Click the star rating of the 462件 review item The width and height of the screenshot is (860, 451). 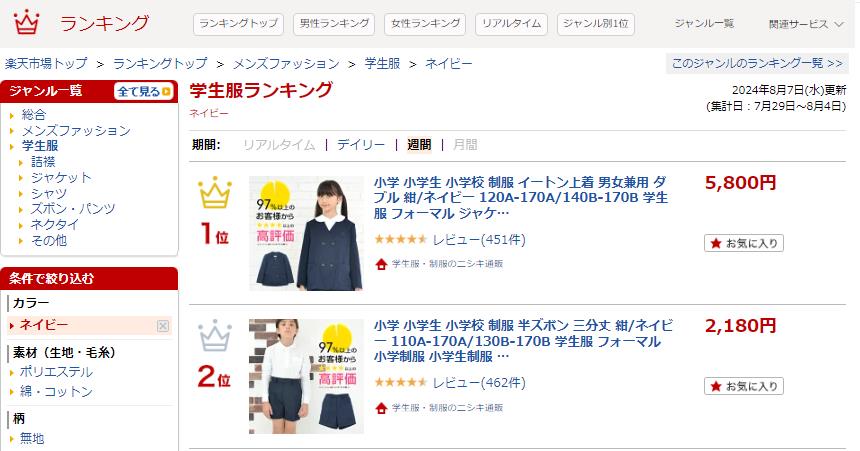pyautogui.click(x=400, y=383)
